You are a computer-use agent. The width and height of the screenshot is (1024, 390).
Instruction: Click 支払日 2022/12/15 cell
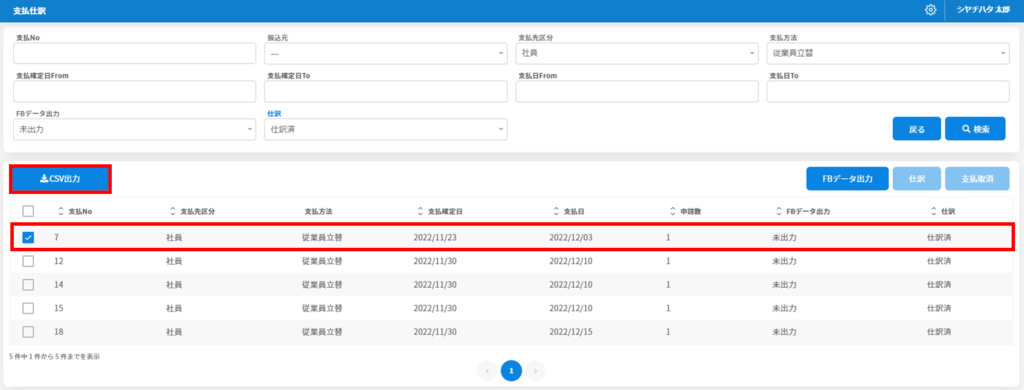click(x=571, y=332)
